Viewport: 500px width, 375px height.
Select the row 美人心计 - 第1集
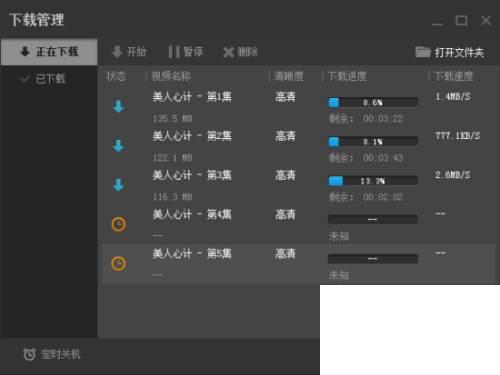[x=298, y=107]
